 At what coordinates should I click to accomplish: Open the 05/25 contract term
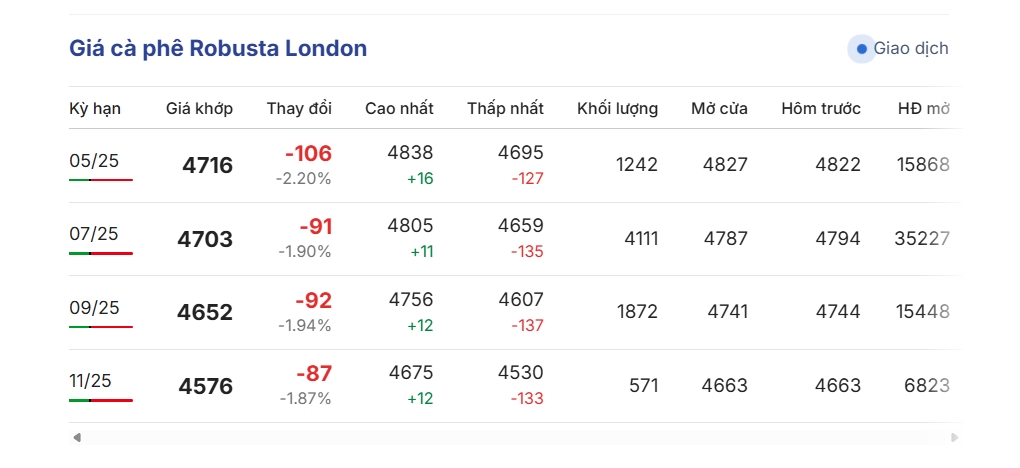[94, 160]
